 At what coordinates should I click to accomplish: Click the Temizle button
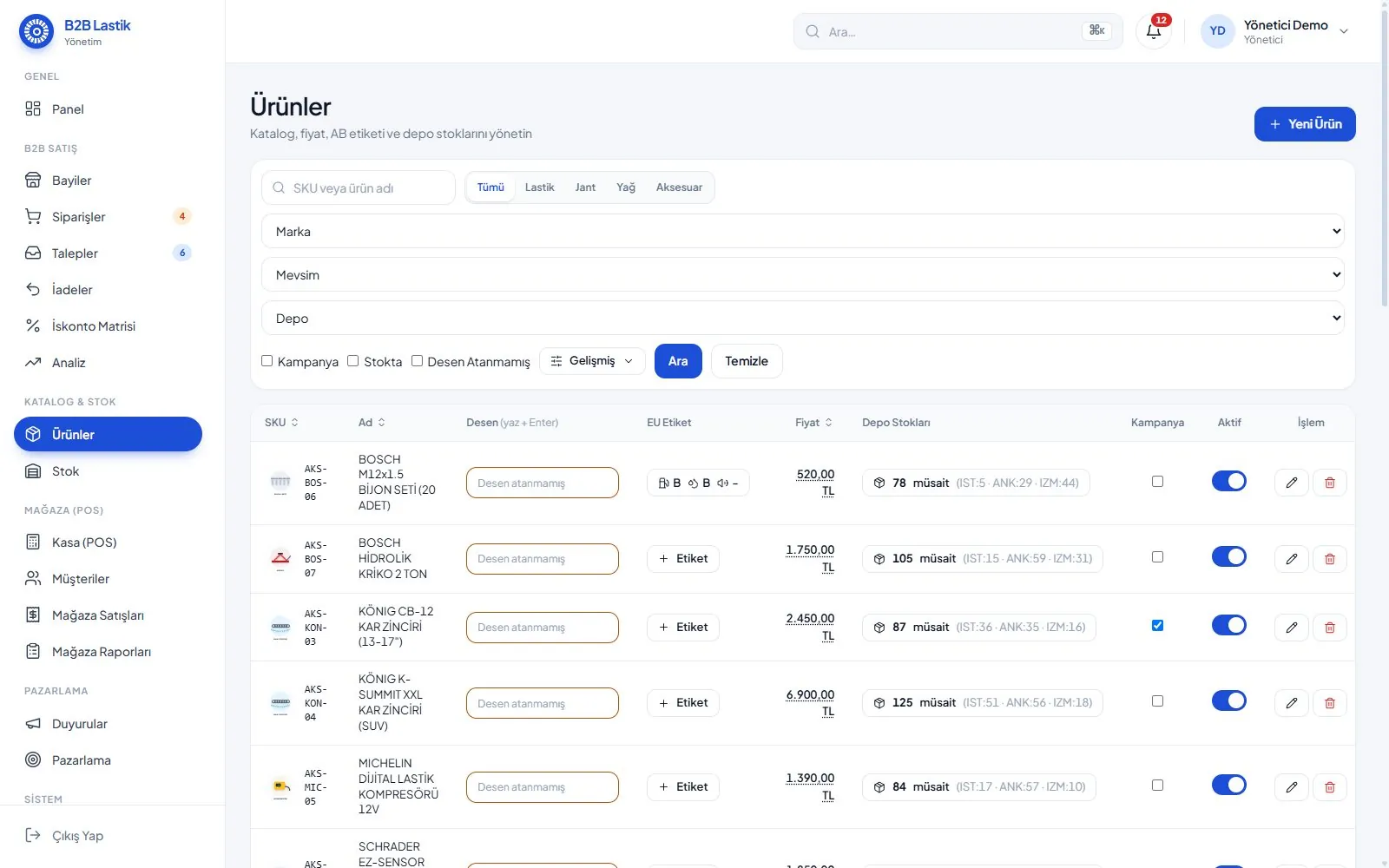[747, 361]
